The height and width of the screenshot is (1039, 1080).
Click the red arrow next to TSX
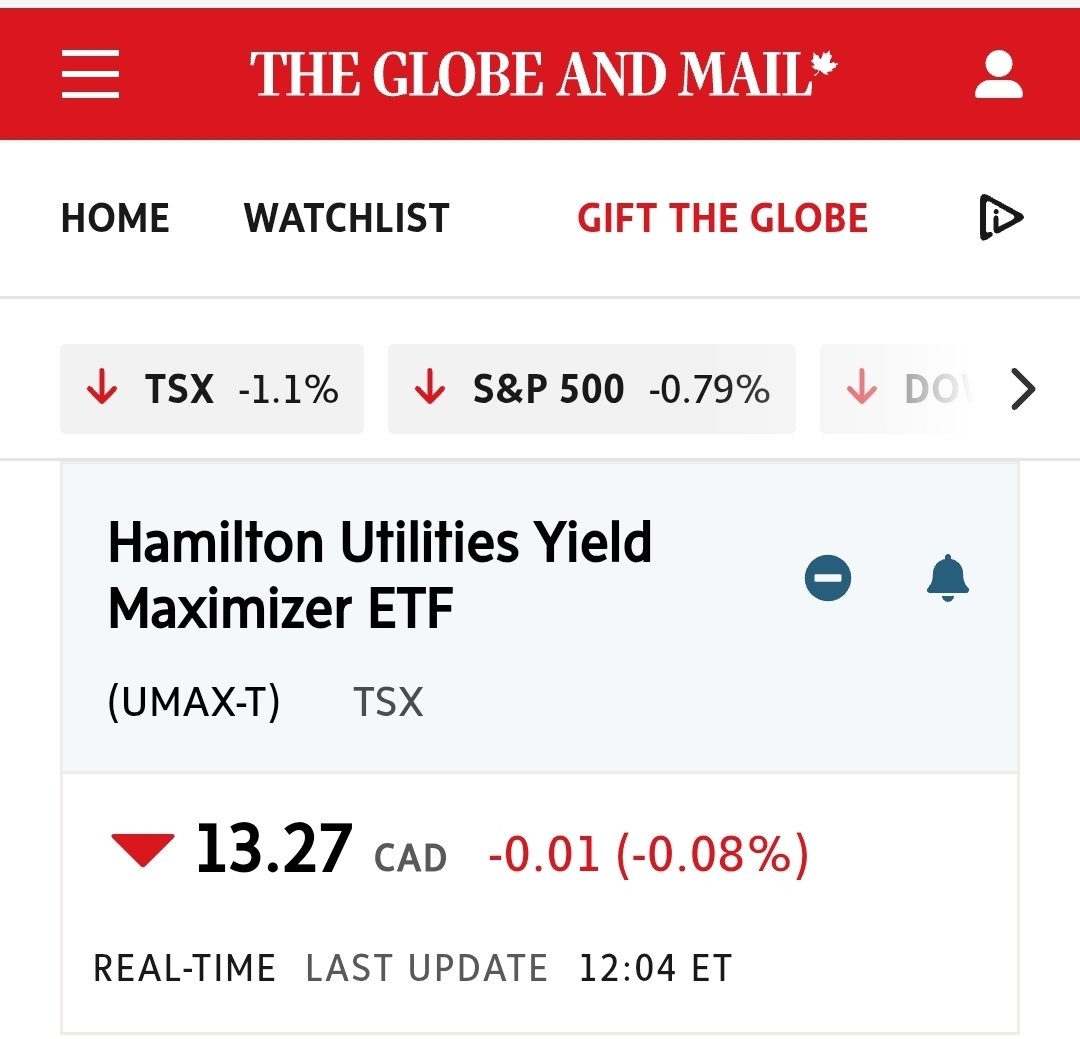pyautogui.click(x=102, y=389)
